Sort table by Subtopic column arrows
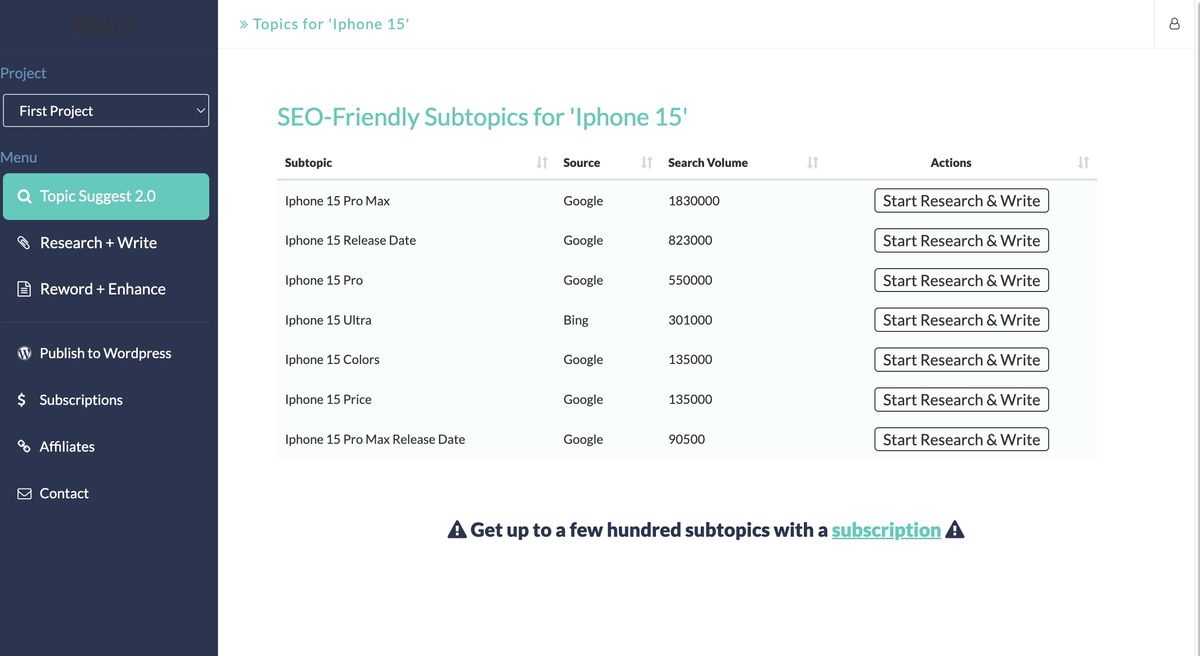Image resolution: width=1200 pixels, height=656 pixels. (x=542, y=163)
